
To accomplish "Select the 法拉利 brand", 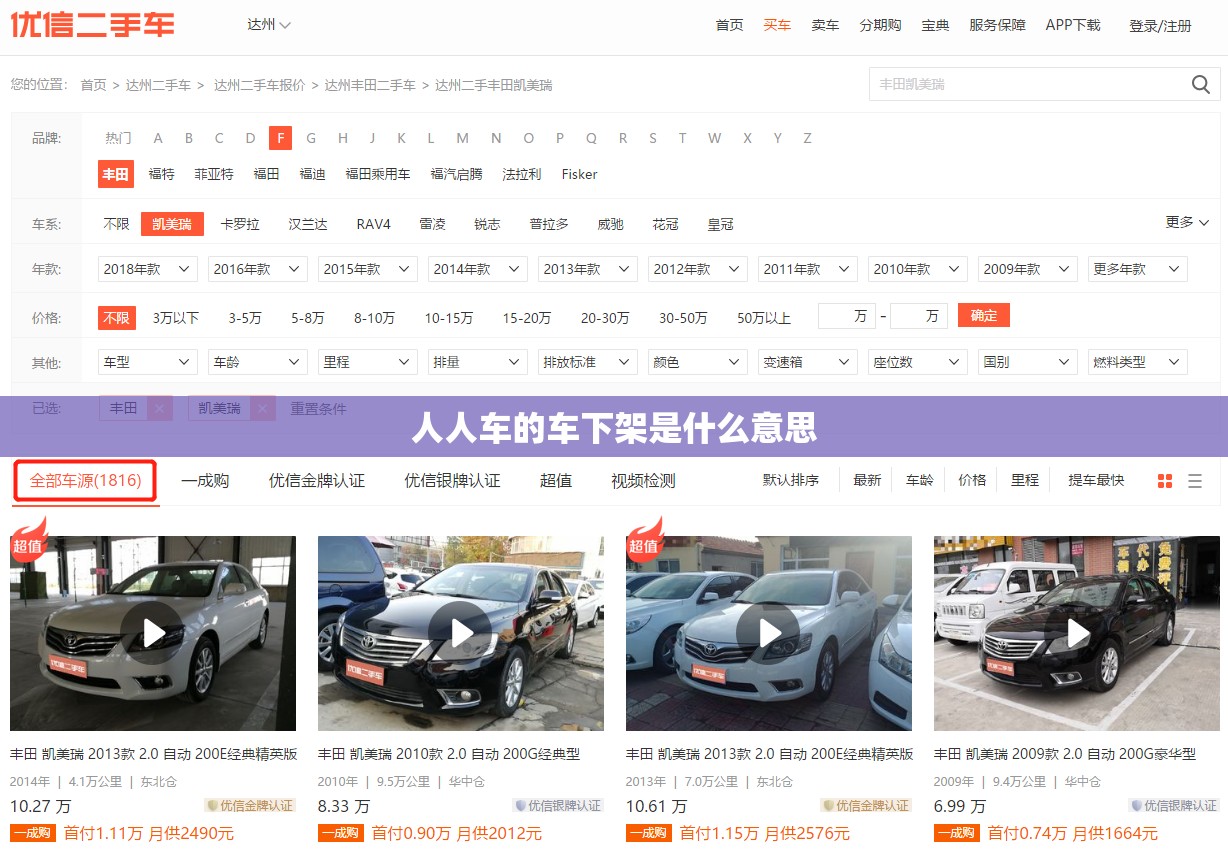I will click(x=521, y=174).
